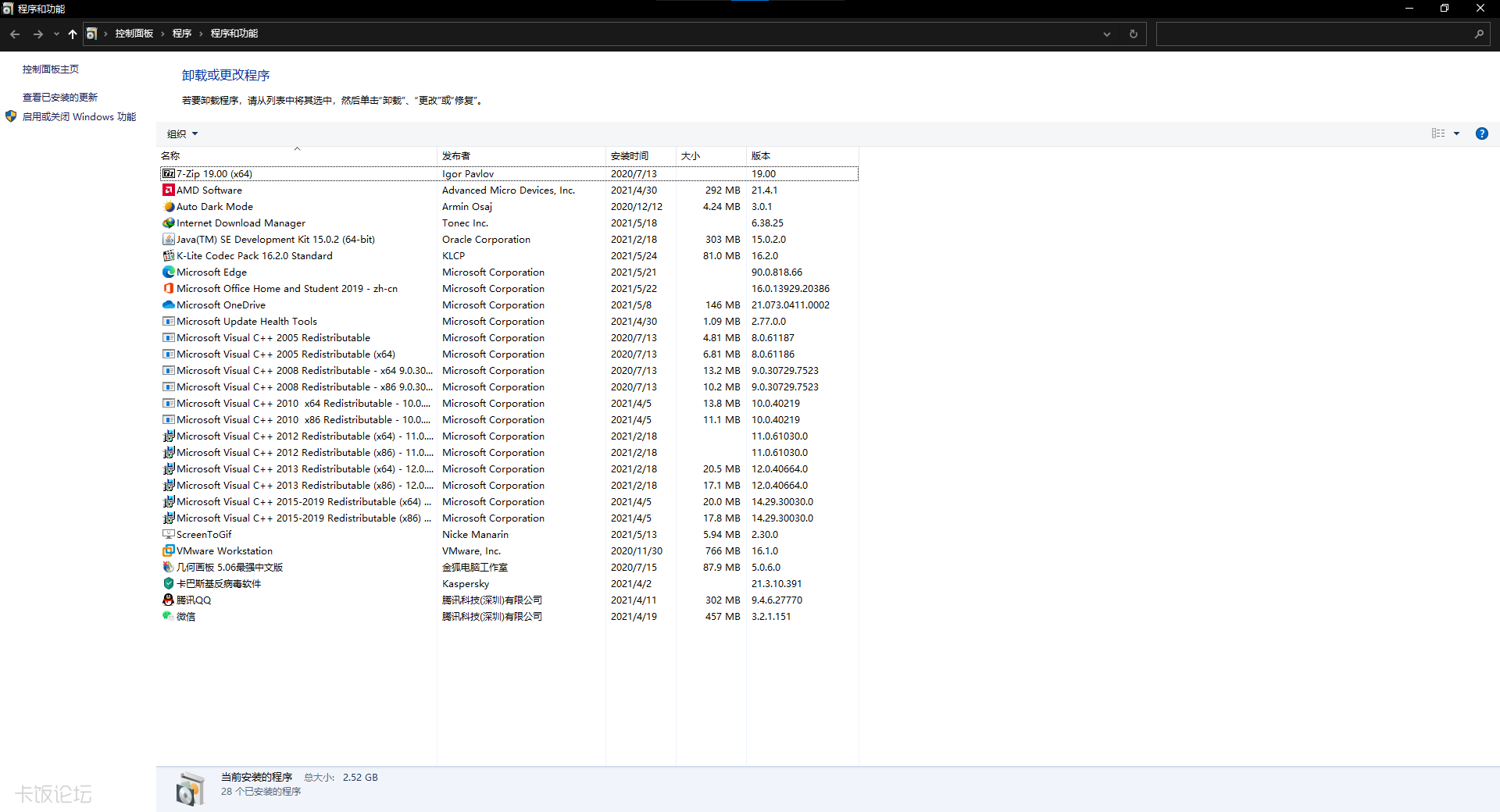Click the Visual C++ 2012 Redistributable (x64) icon
Screen dimensions: 1500x812
click(168, 436)
